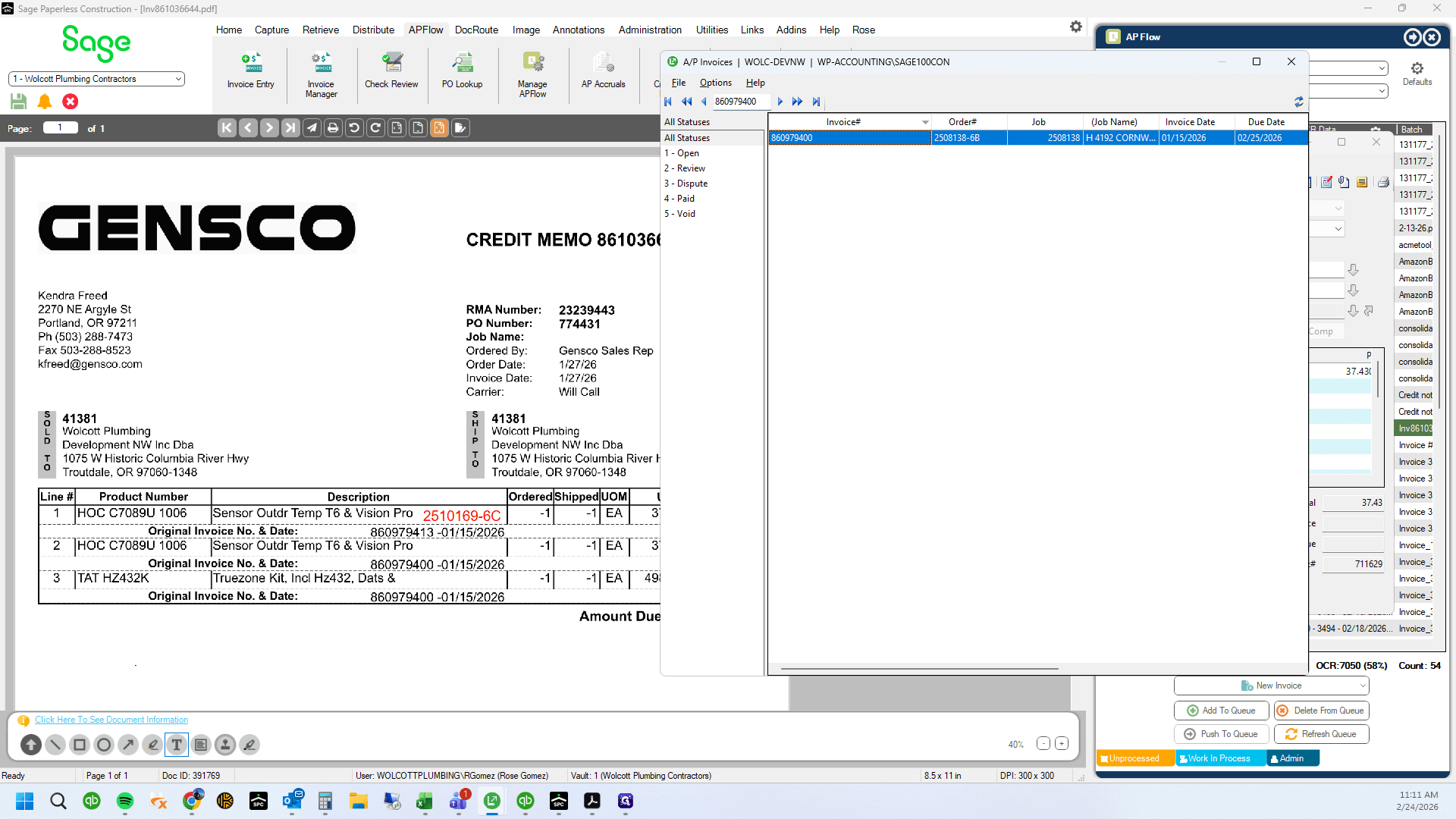Expand the All Statuses filter header
Viewport: 1456px width, 819px height.
713,122
